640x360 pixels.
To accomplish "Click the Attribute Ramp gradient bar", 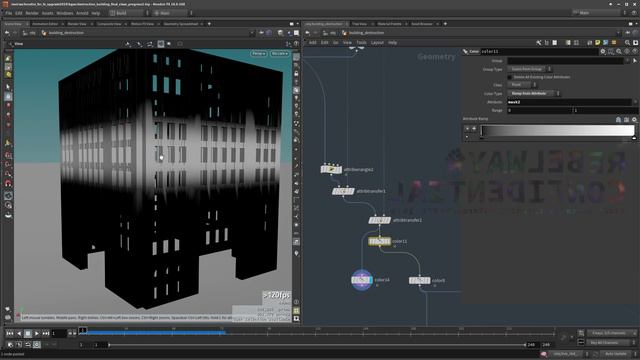I will (x=558, y=131).
